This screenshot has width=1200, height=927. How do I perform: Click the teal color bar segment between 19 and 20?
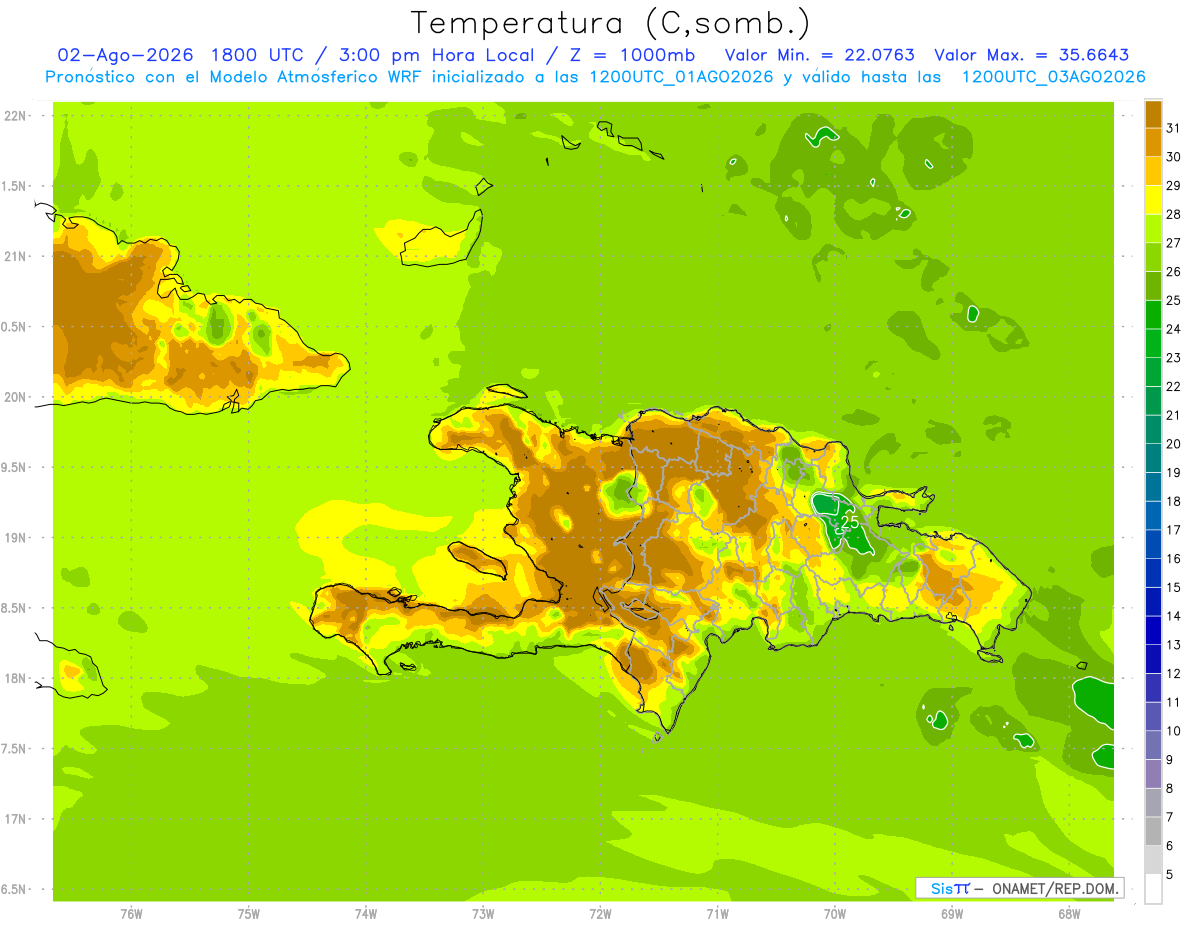point(1153,458)
